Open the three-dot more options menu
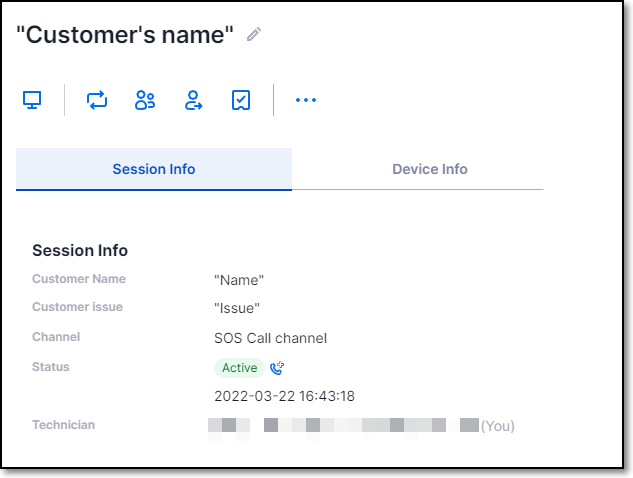 (306, 100)
